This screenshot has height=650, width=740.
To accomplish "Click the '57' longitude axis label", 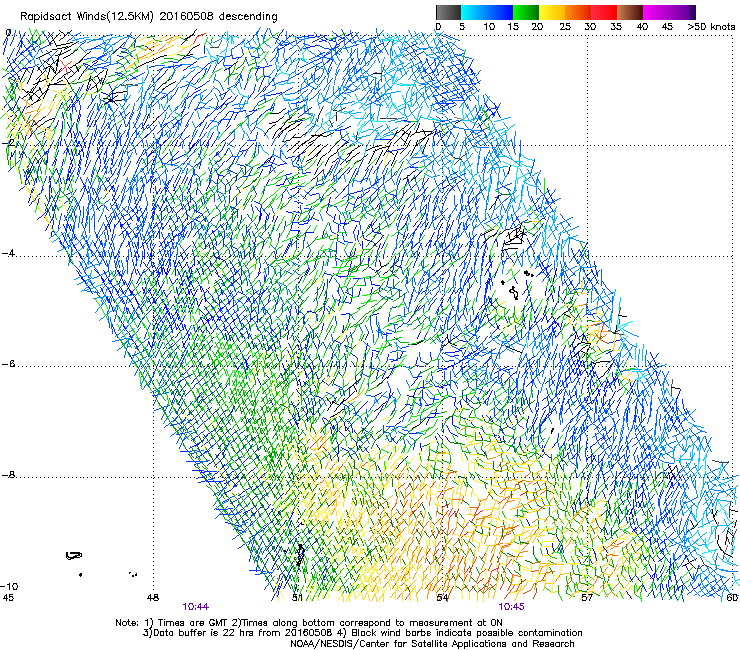I will point(587,598).
